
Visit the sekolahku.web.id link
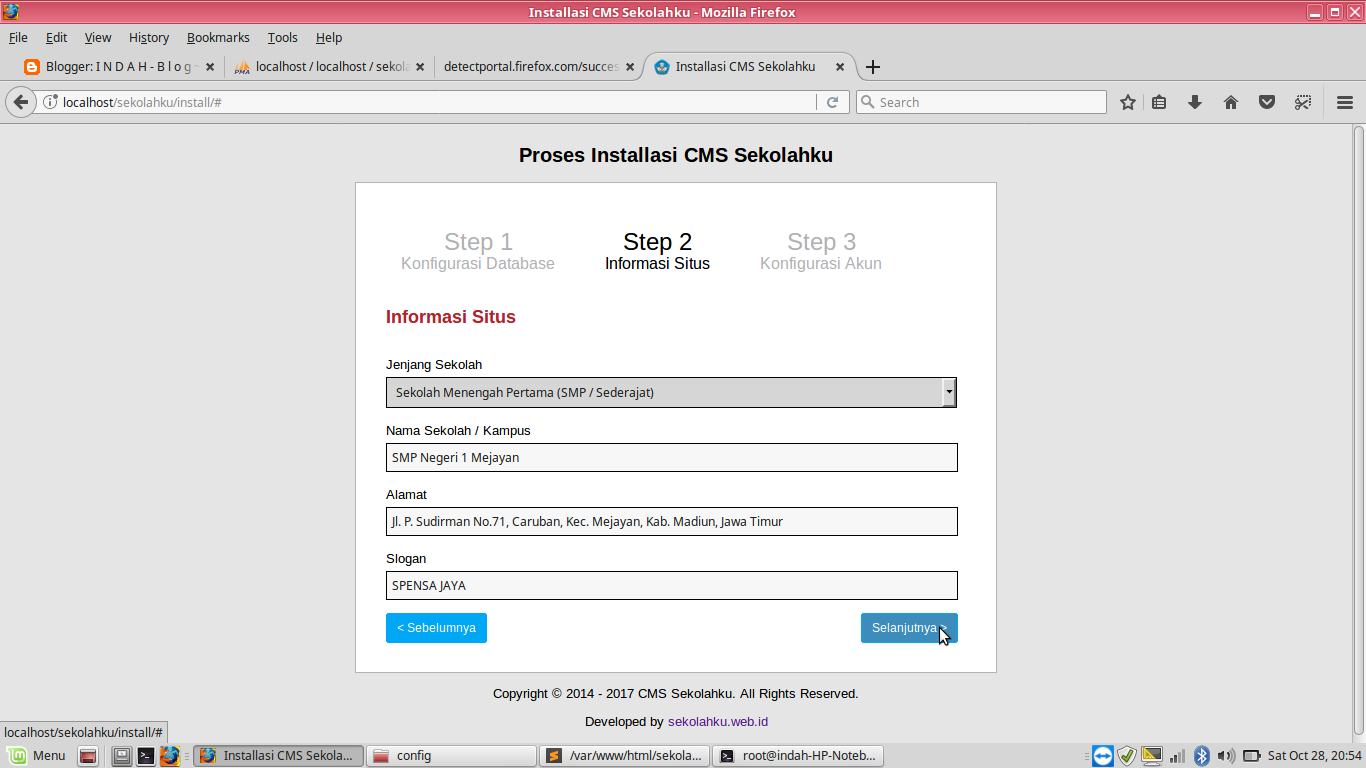pyautogui.click(x=720, y=721)
